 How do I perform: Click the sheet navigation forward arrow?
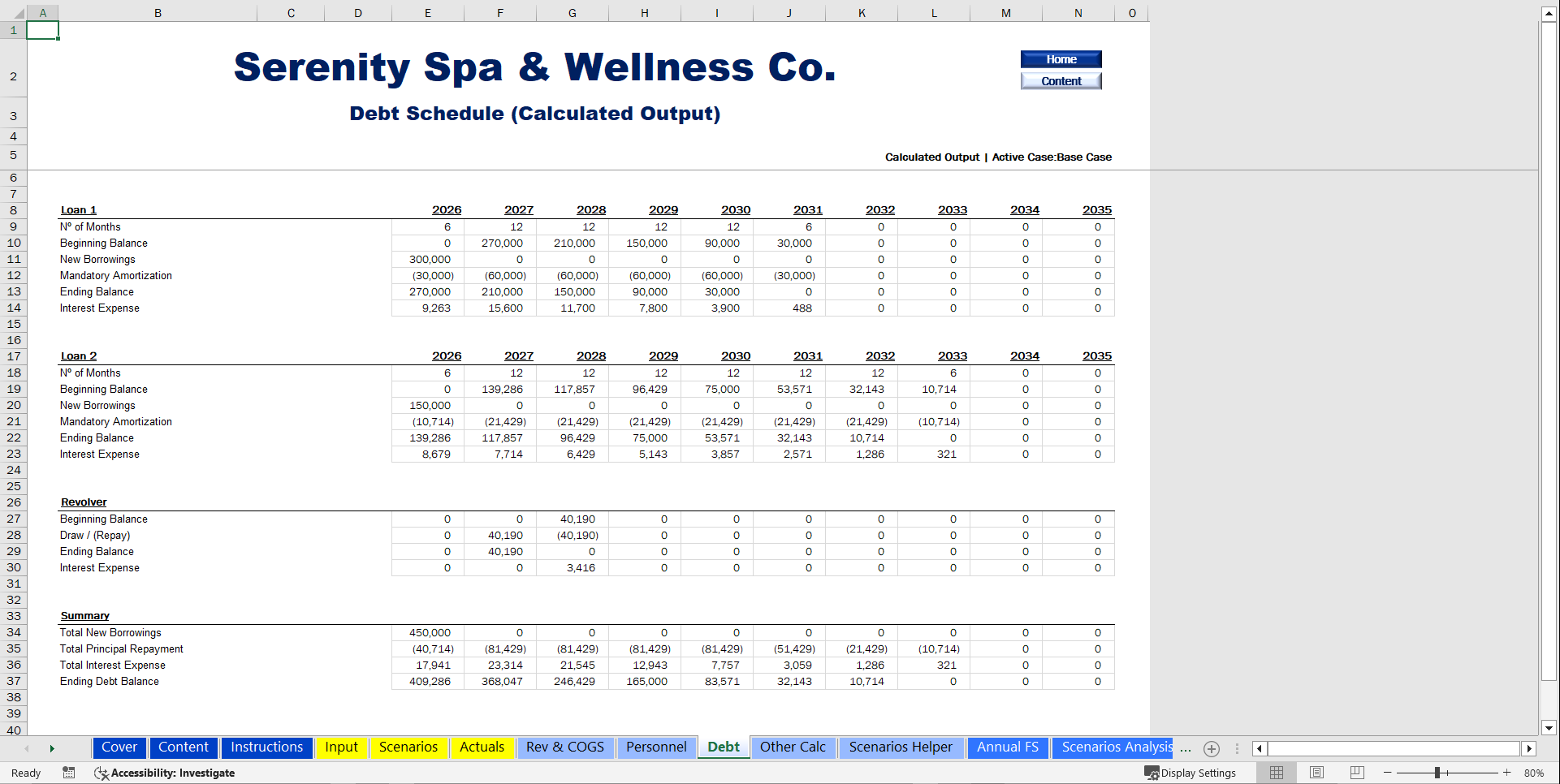coord(52,747)
